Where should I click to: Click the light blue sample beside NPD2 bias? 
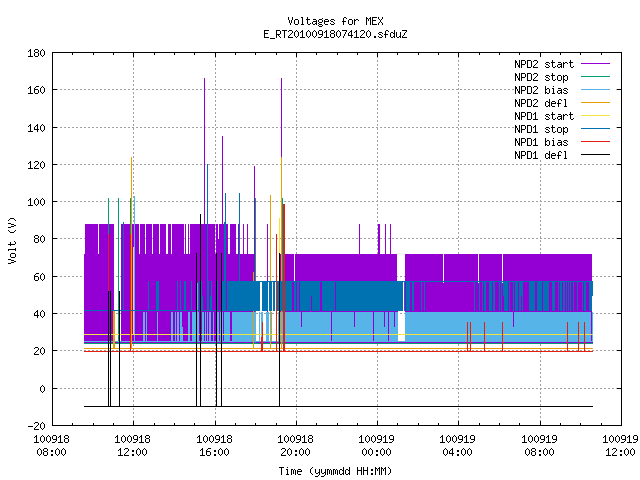(595, 89)
